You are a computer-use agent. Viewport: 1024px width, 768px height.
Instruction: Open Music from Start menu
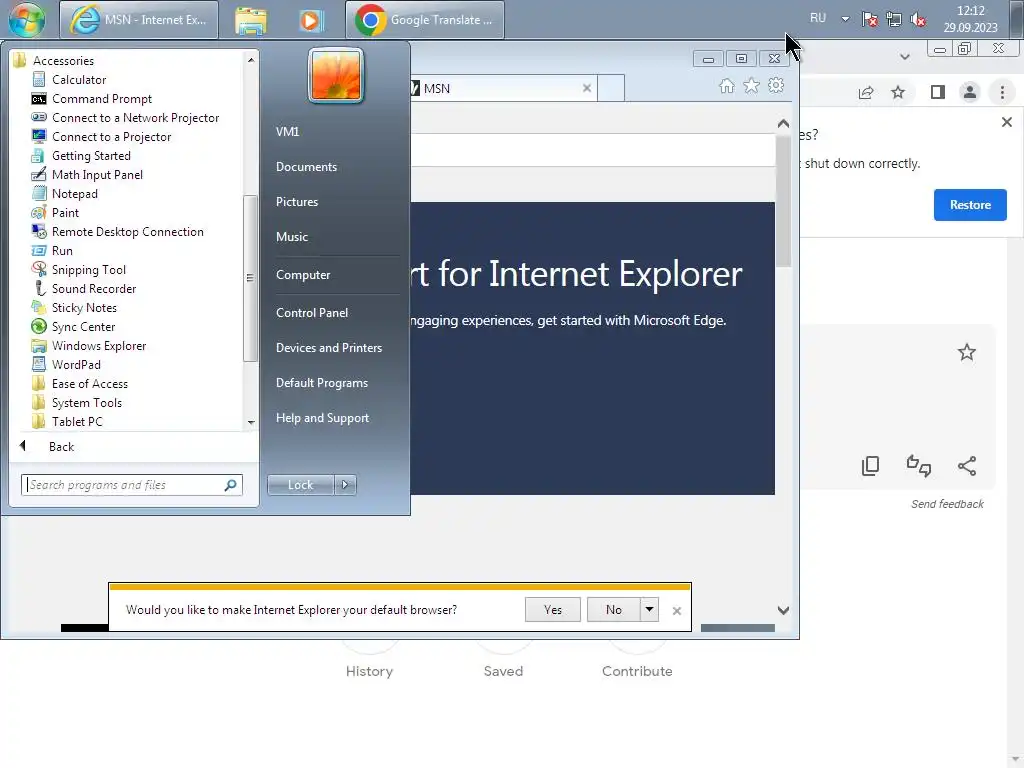point(291,237)
